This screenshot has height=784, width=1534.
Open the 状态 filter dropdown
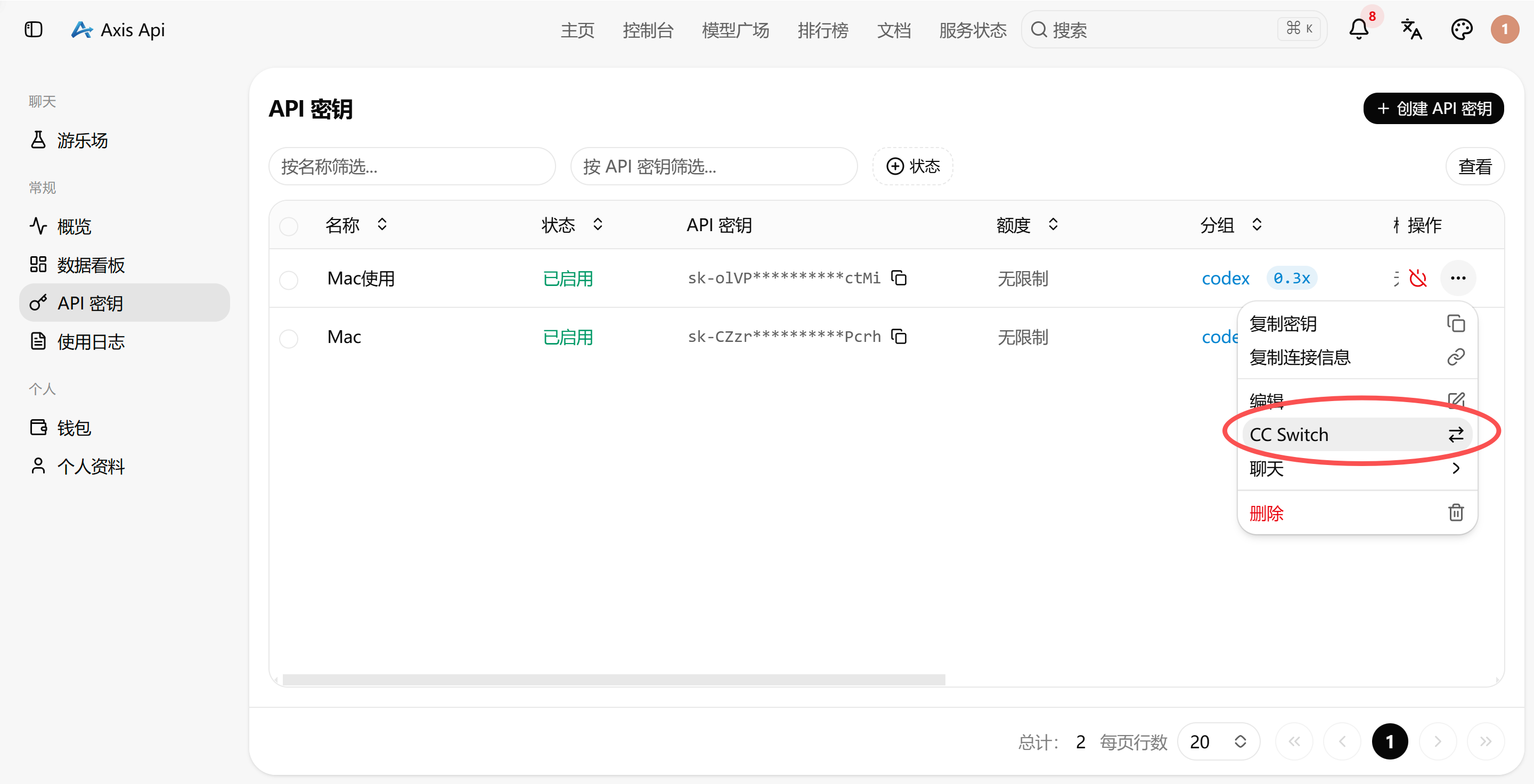point(912,166)
